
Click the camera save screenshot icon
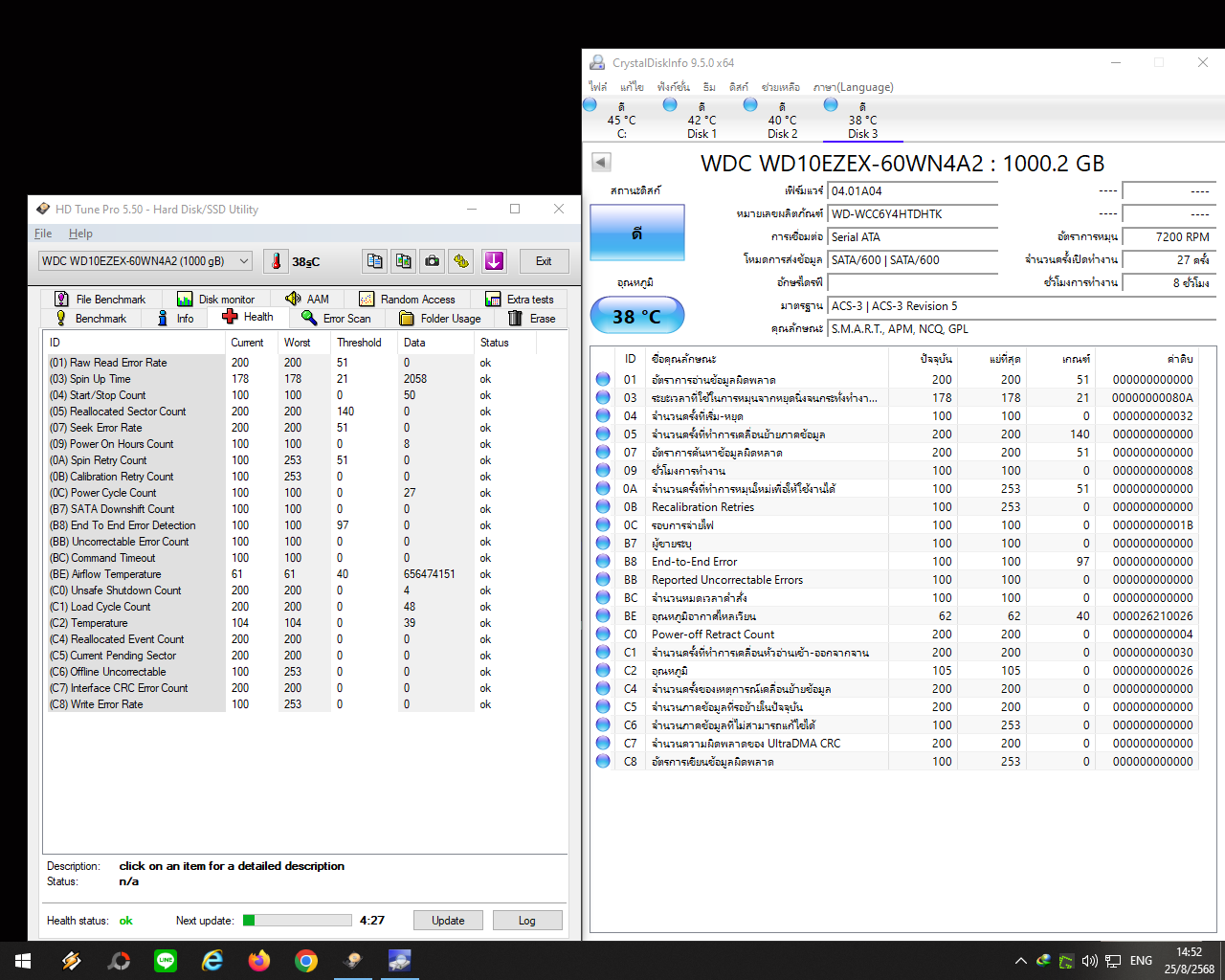tap(433, 261)
